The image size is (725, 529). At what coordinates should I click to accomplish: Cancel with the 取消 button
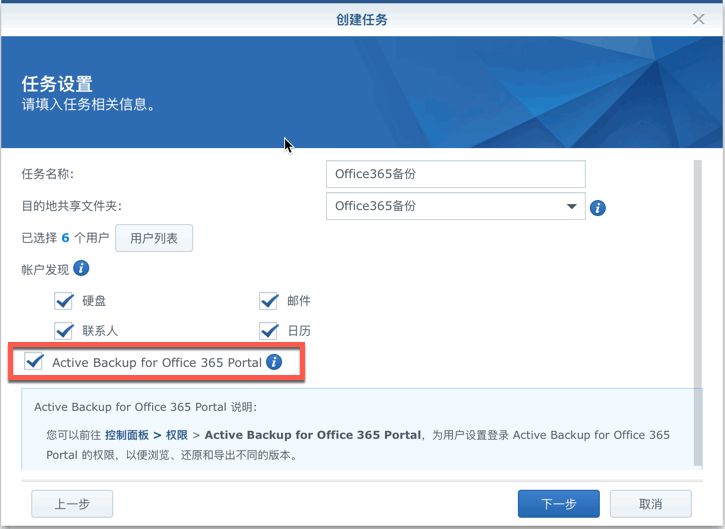(x=651, y=504)
